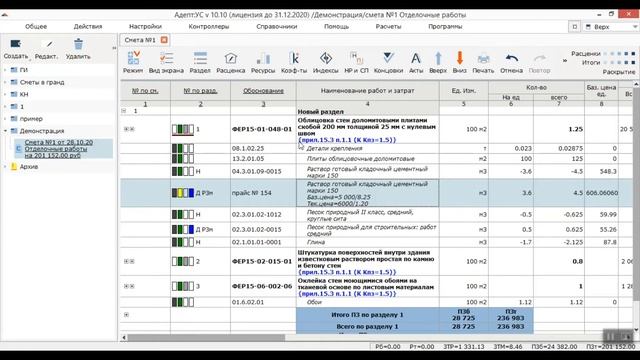Sort by № по см. column header

tap(145, 91)
